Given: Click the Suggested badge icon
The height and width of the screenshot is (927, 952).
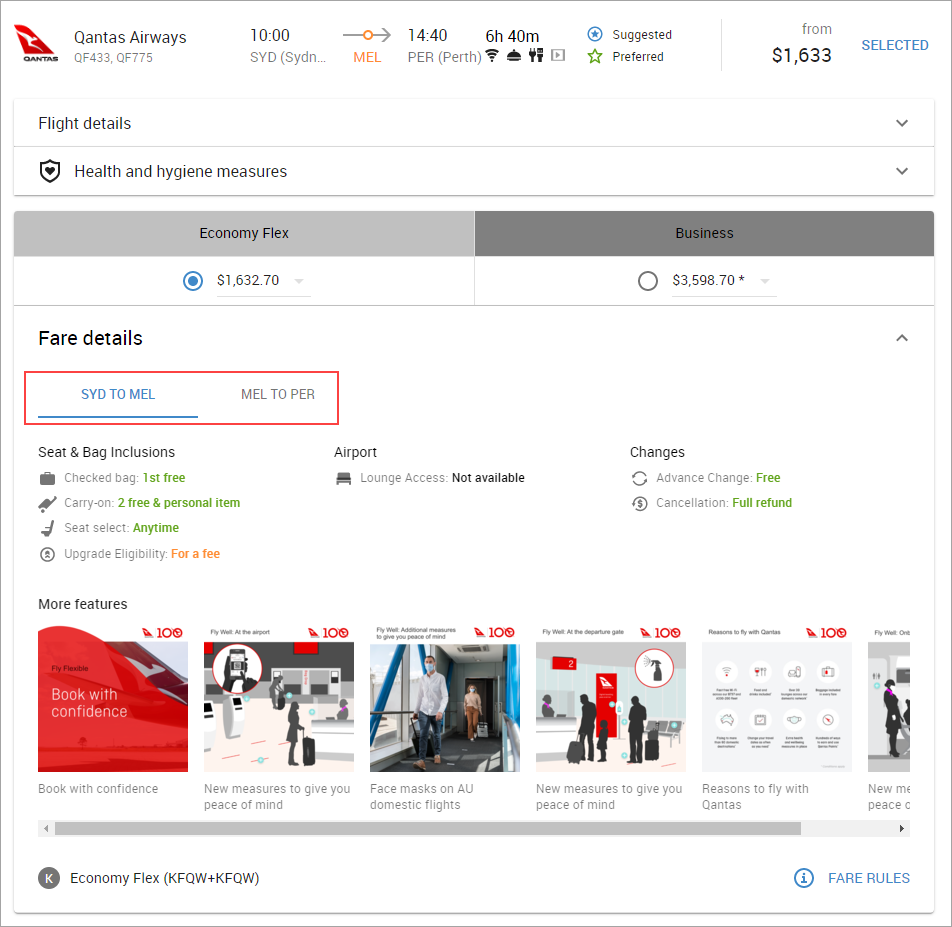Looking at the screenshot, I should [x=595, y=34].
